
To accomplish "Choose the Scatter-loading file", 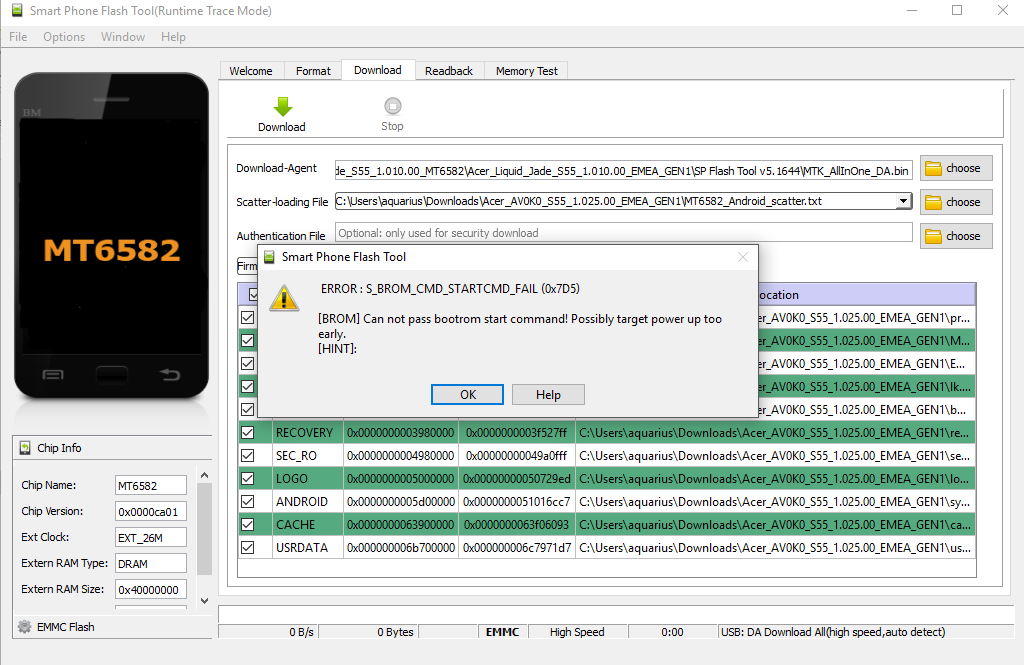I will pyautogui.click(x=956, y=202).
